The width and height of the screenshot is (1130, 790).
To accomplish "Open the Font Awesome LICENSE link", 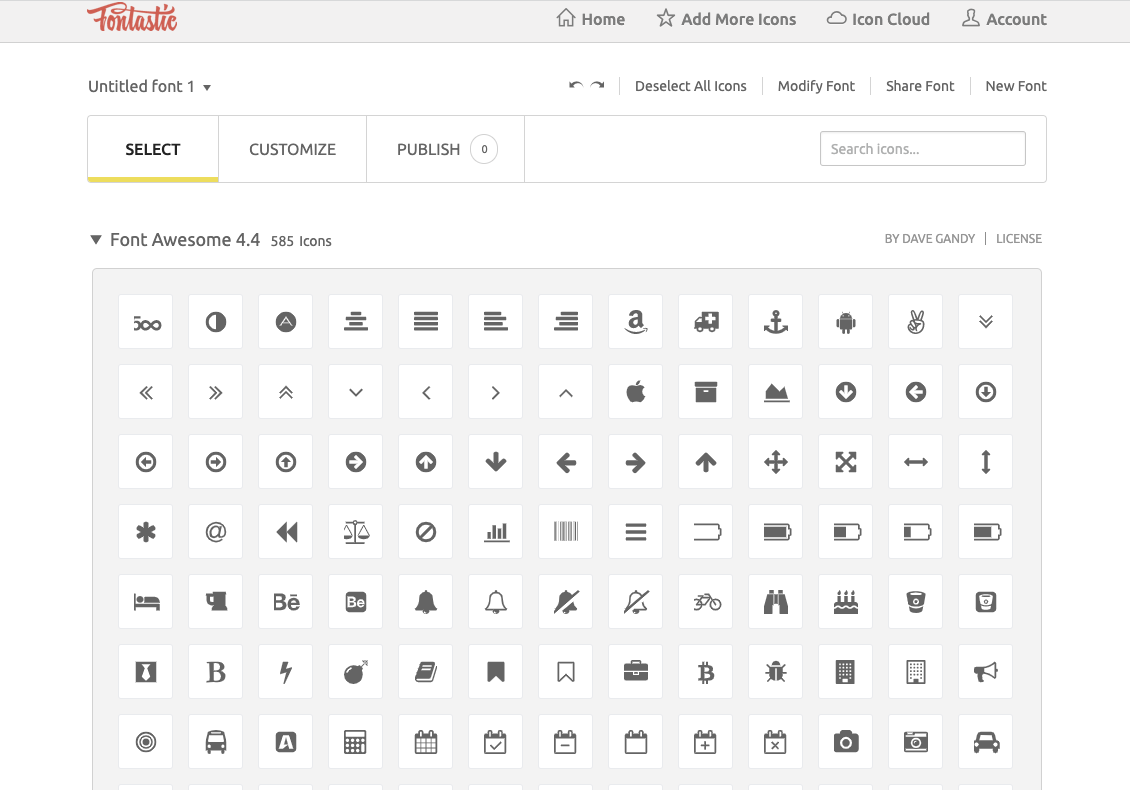I will tap(1018, 238).
